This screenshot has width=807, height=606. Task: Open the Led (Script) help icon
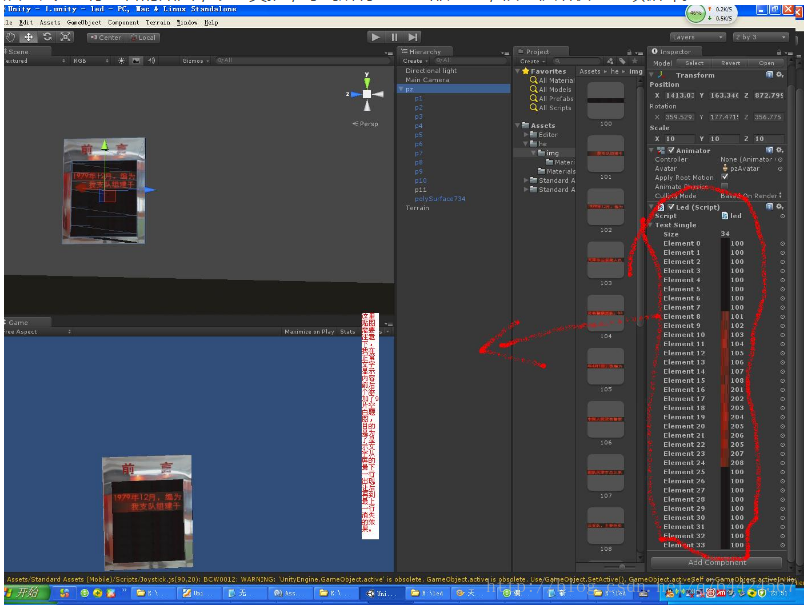[769, 206]
